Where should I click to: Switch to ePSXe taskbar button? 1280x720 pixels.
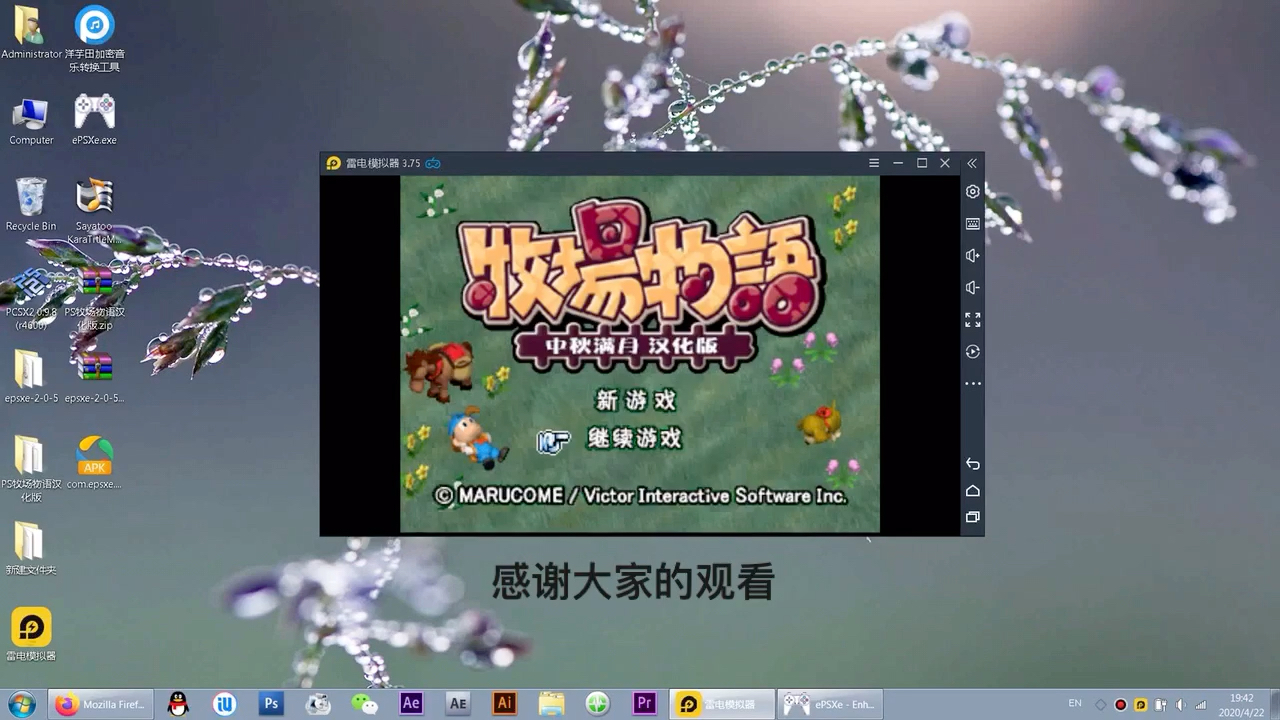pos(829,704)
